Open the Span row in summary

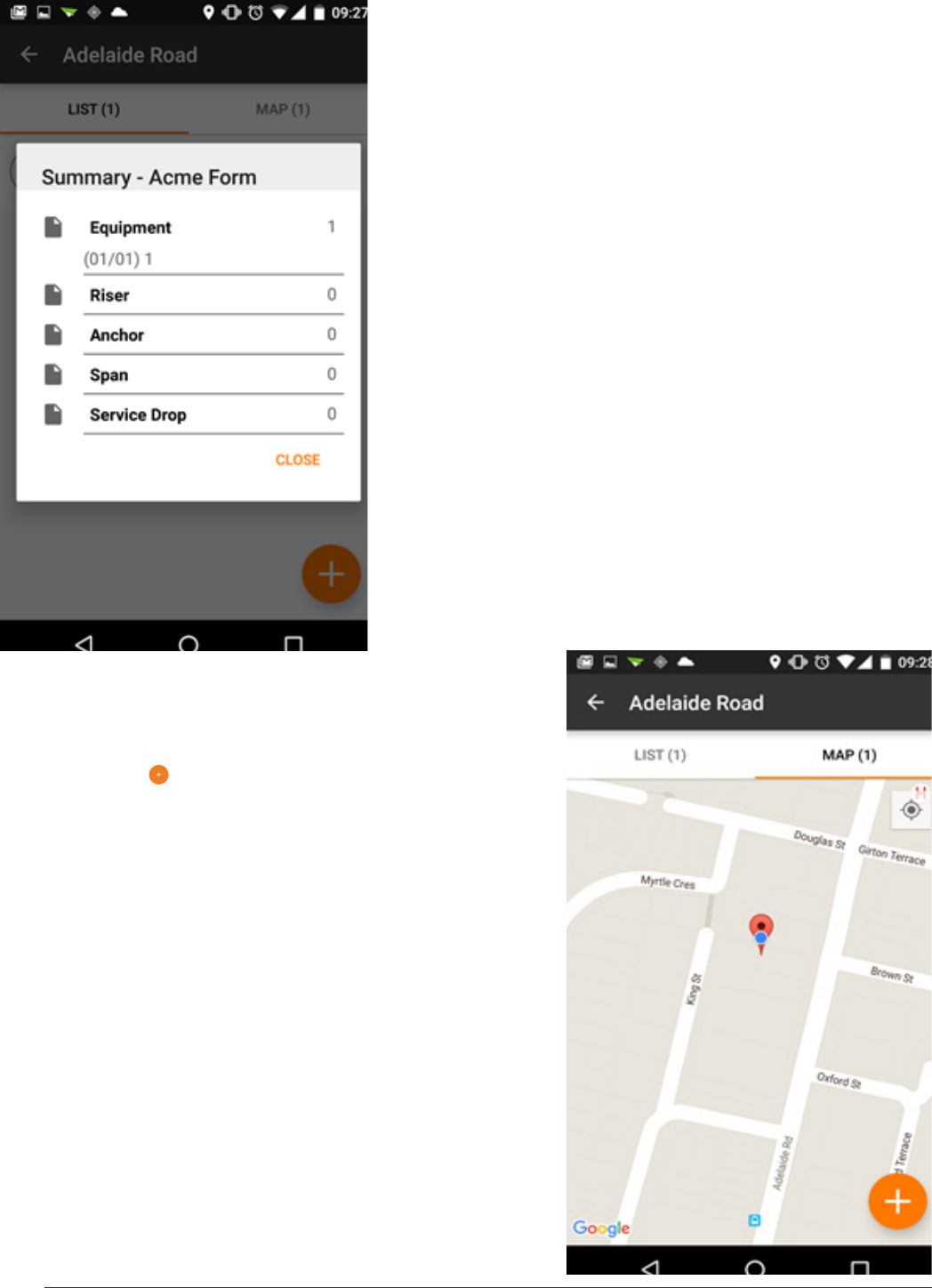click(x=213, y=375)
